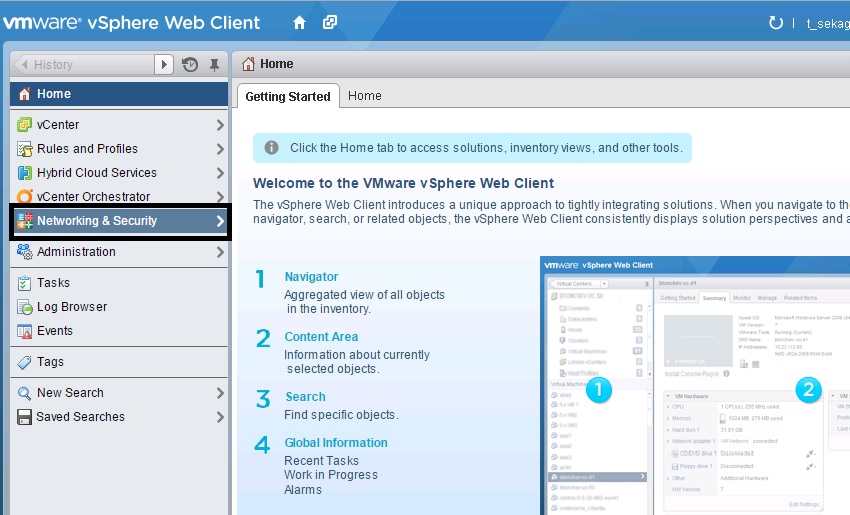The width and height of the screenshot is (850, 515).
Task: Open the vCenter inventory icon beside home
Action: click(x=330, y=22)
